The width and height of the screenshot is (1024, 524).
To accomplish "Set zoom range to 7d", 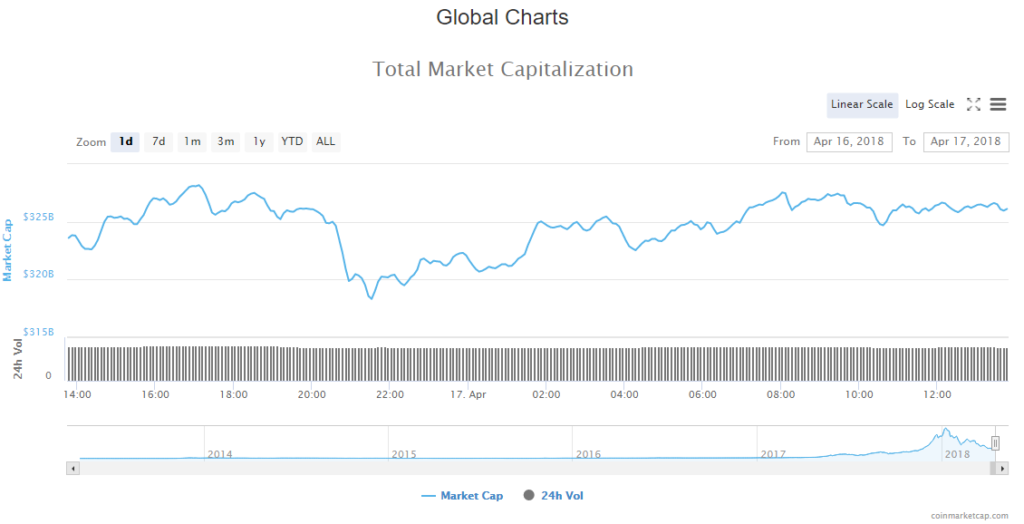I will [159, 142].
